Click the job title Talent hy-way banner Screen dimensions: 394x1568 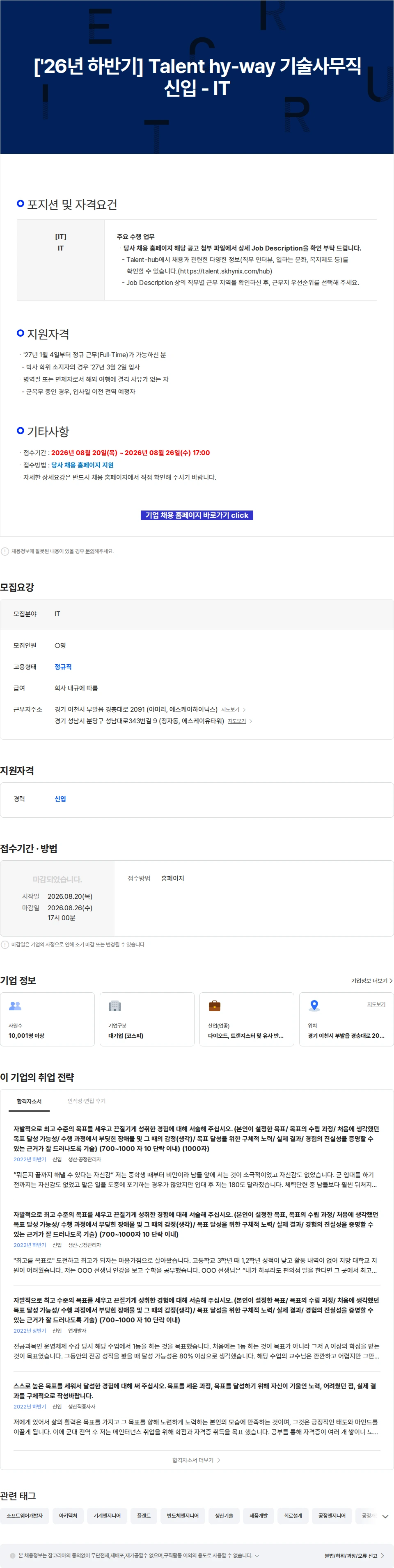tap(197, 77)
